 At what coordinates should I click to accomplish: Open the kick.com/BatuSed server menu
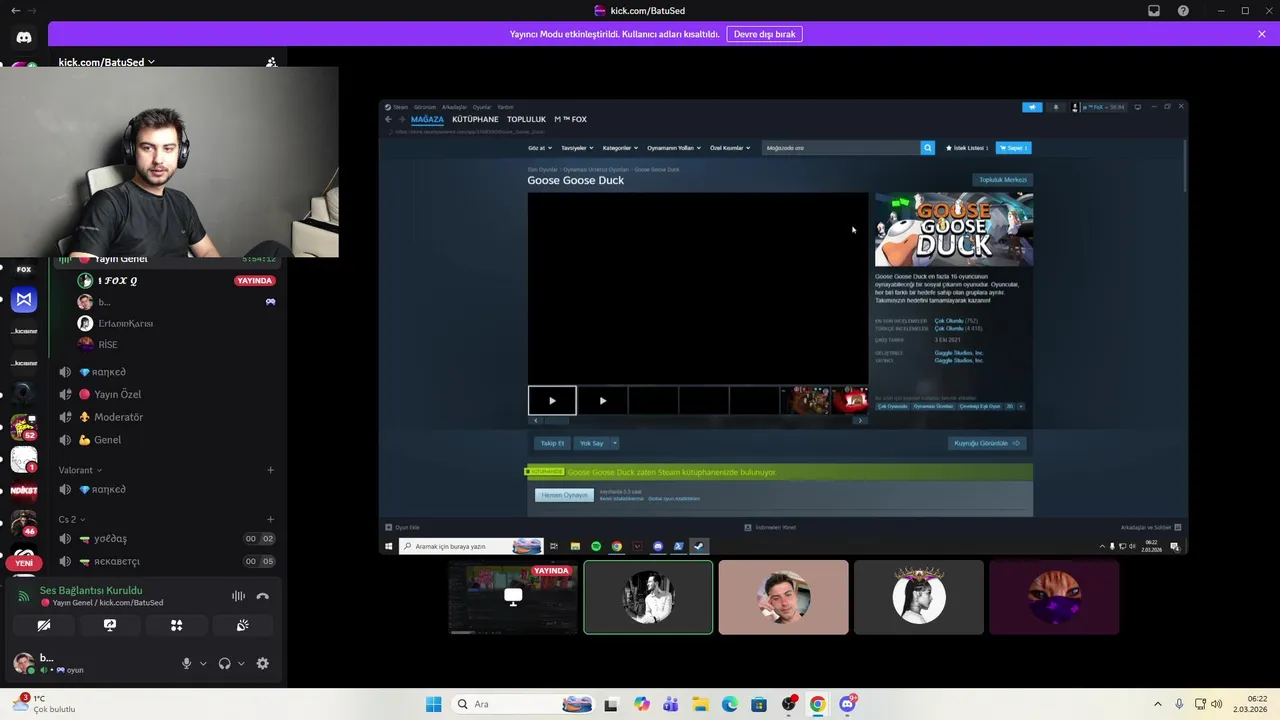tap(107, 62)
